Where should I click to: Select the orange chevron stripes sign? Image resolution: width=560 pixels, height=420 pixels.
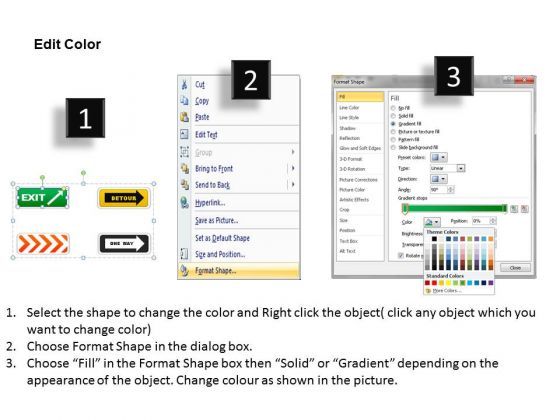pos(43,244)
